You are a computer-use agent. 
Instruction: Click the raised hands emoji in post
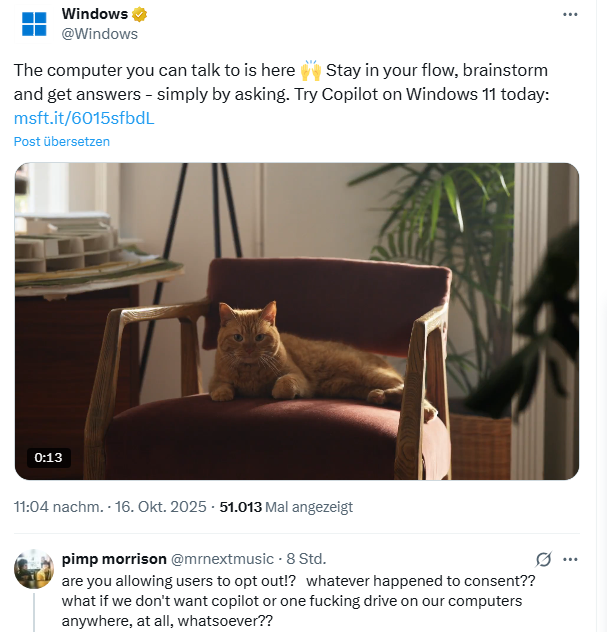click(311, 71)
